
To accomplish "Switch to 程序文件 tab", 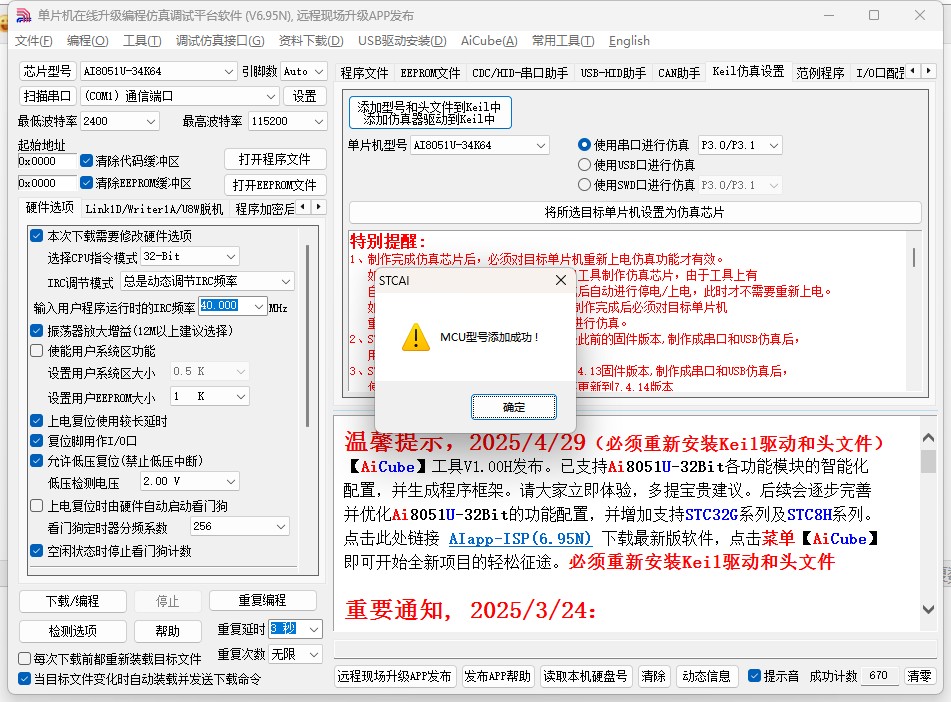I will click(365, 73).
